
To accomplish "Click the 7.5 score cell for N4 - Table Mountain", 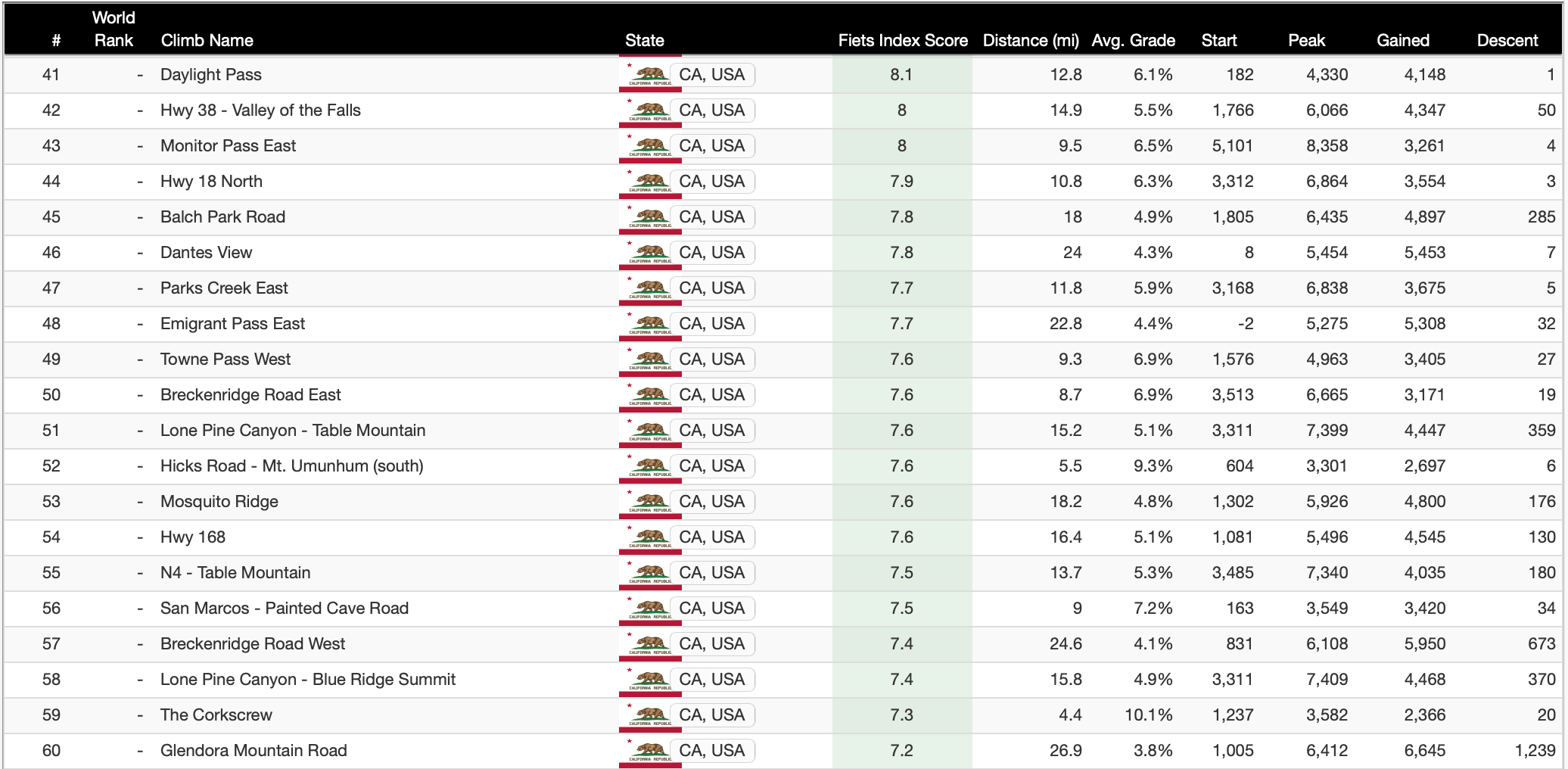I will pyautogui.click(x=901, y=573).
